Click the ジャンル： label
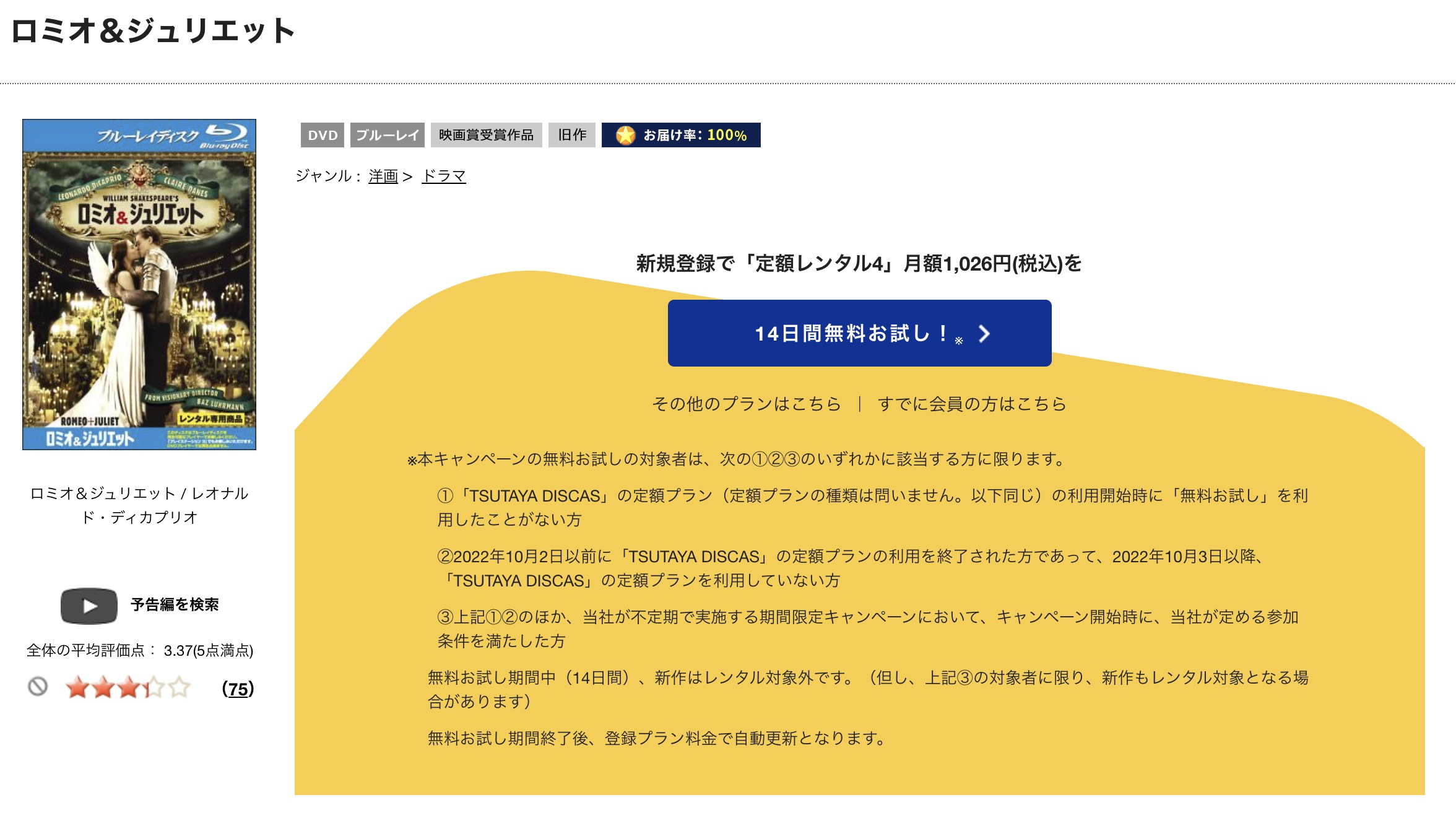The width and height of the screenshot is (1456, 831). point(328,176)
